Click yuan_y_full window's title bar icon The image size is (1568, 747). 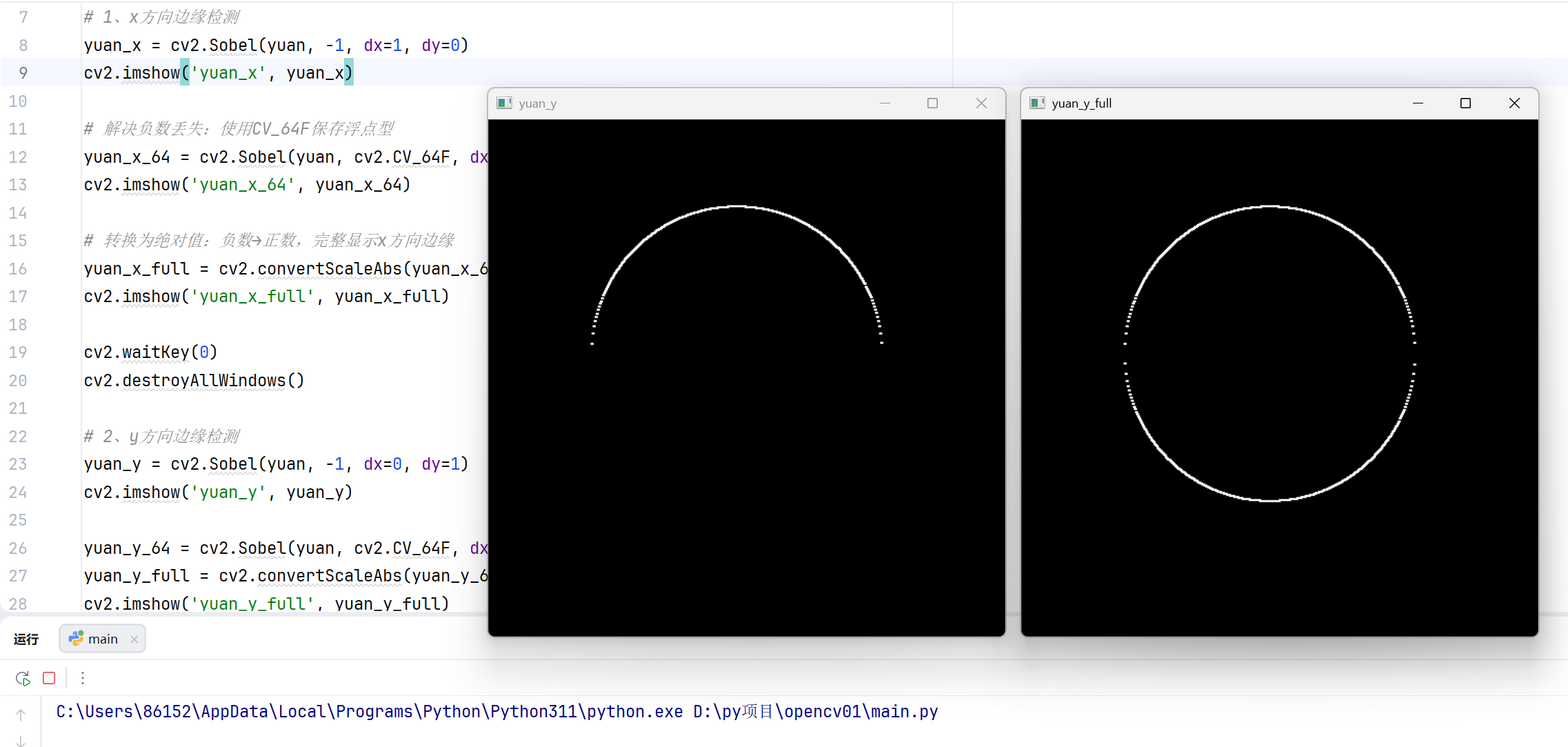(x=1037, y=103)
